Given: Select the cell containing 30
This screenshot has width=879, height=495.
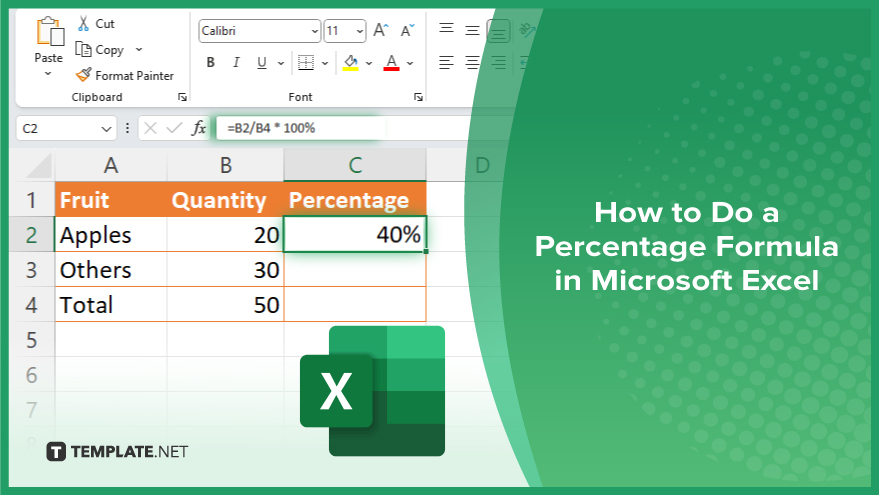Looking at the screenshot, I should (225, 270).
